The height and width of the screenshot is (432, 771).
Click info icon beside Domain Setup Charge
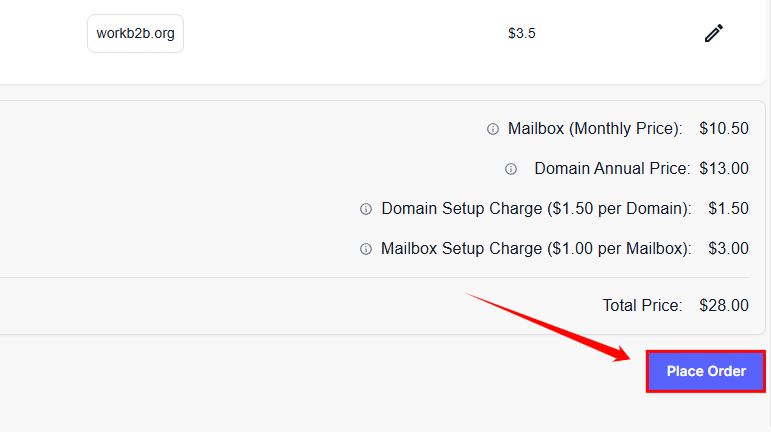(365, 209)
